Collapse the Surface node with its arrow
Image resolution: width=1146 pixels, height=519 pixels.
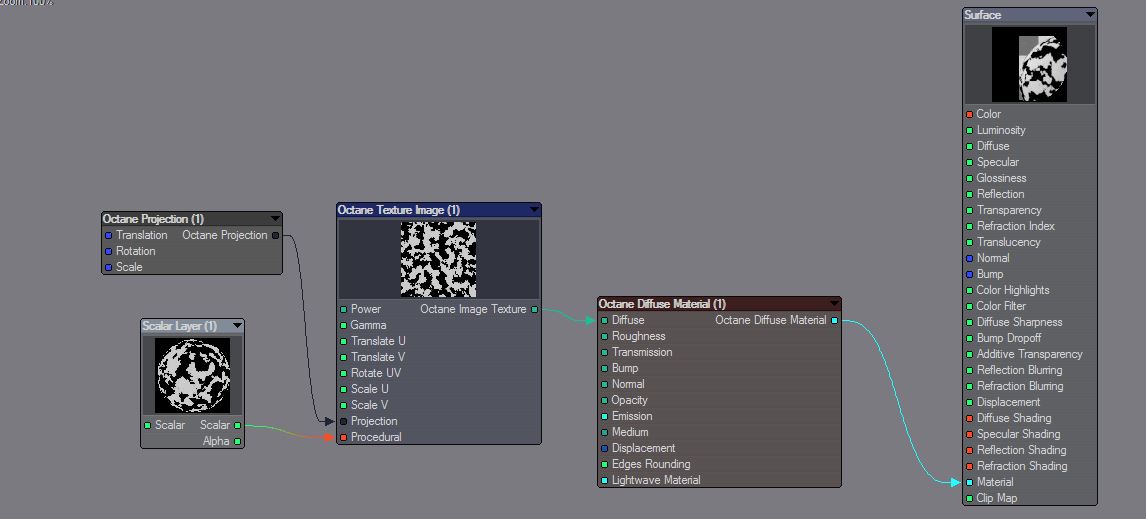coord(1090,15)
